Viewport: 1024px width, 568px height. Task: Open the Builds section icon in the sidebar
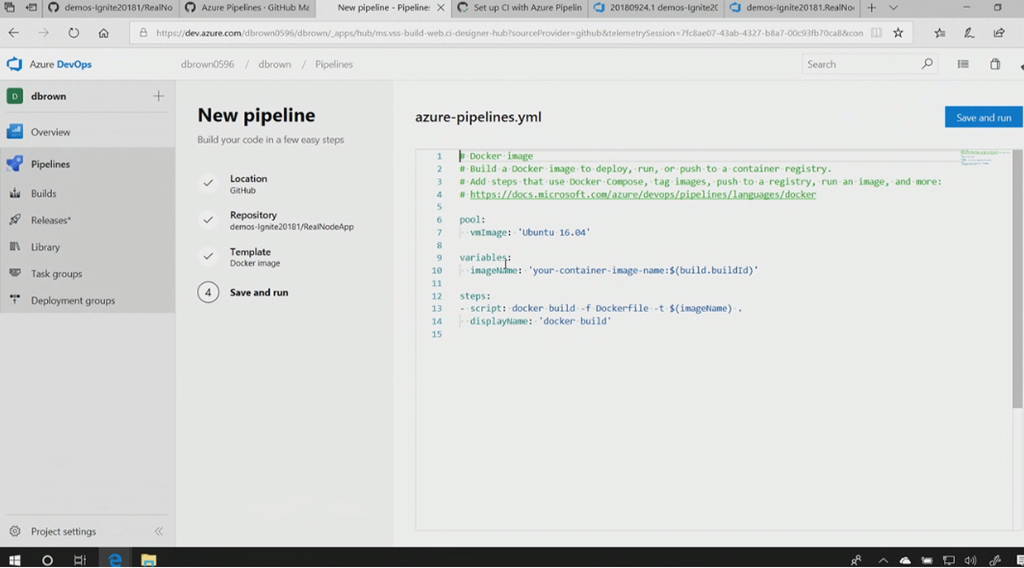tap(15, 193)
